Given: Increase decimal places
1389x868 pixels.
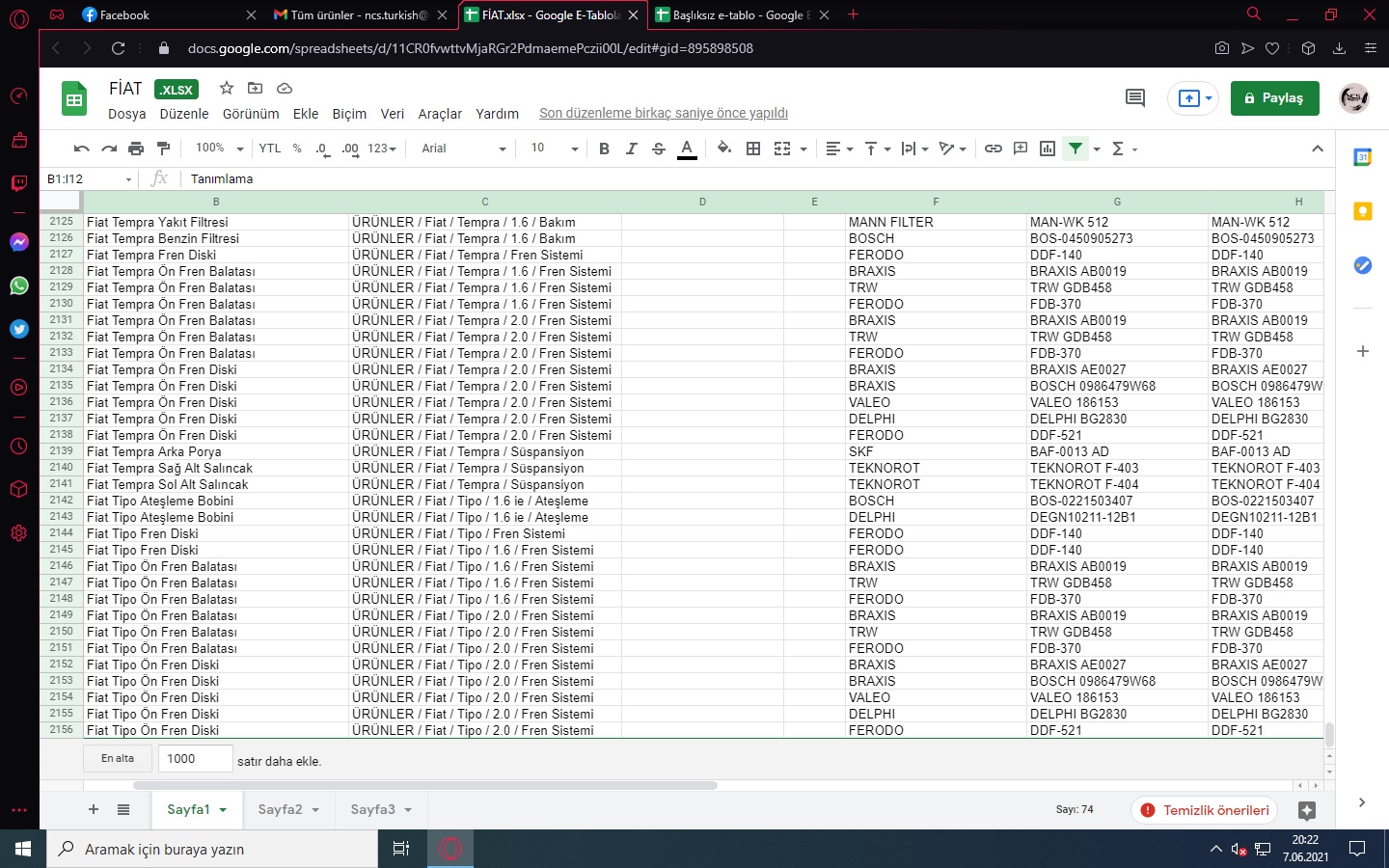Looking at the screenshot, I should coord(350,149).
